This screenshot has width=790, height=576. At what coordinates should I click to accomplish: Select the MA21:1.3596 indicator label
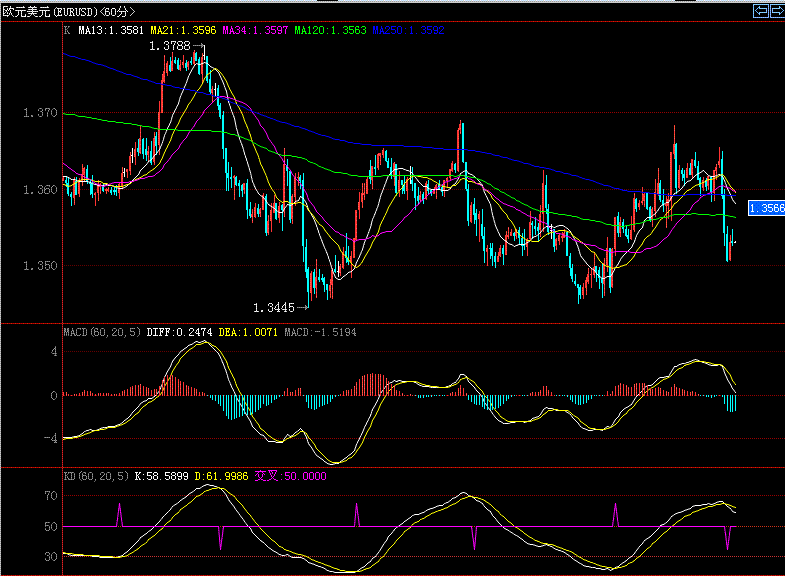183,30
